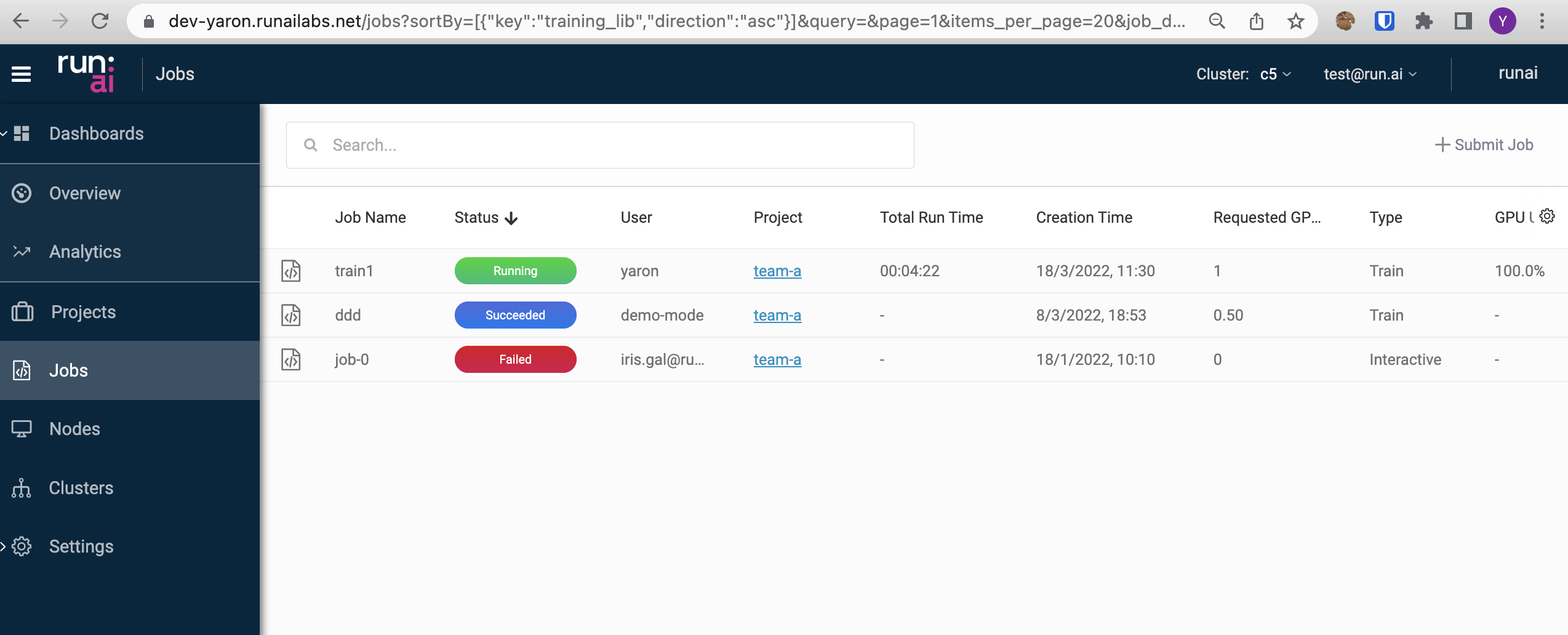This screenshot has height=635, width=1568.
Task: Open column settings gear icon
Action: pos(1547,217)
